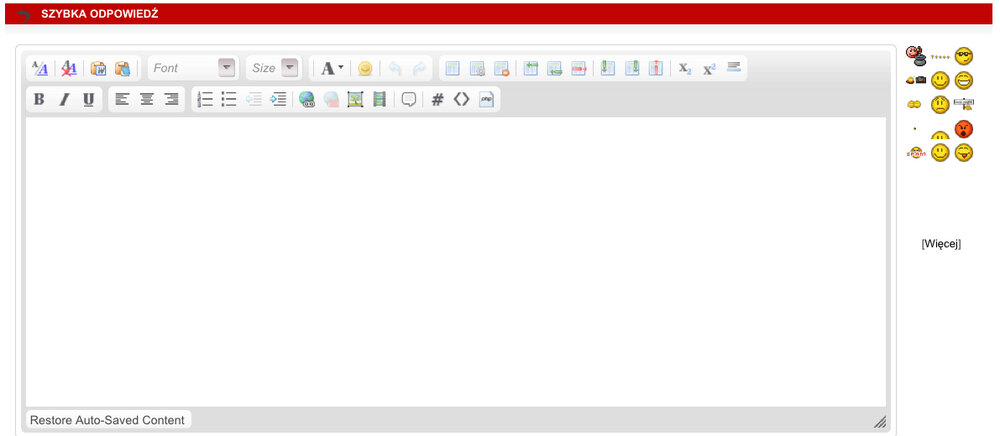Wrap selection in CODE tags (#)
This screenshot has height=436, width=1000.
[438, 99]
